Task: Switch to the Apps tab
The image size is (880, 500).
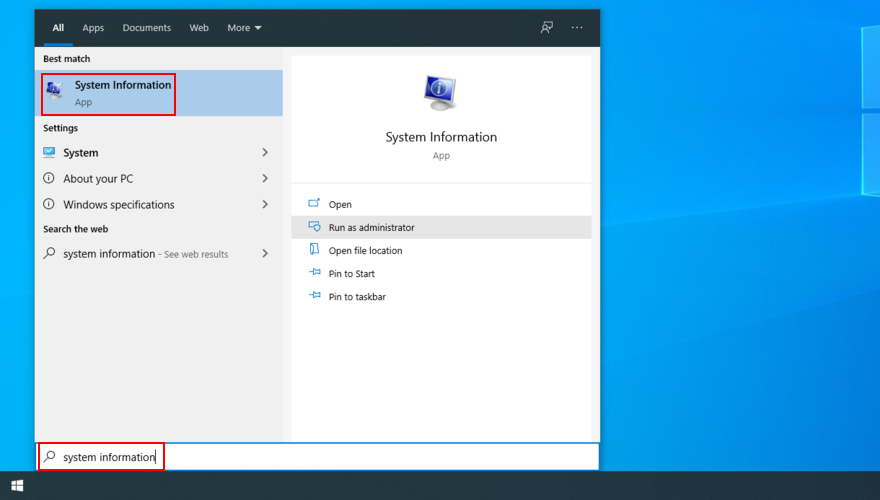Action: click(x=93, y=28)
